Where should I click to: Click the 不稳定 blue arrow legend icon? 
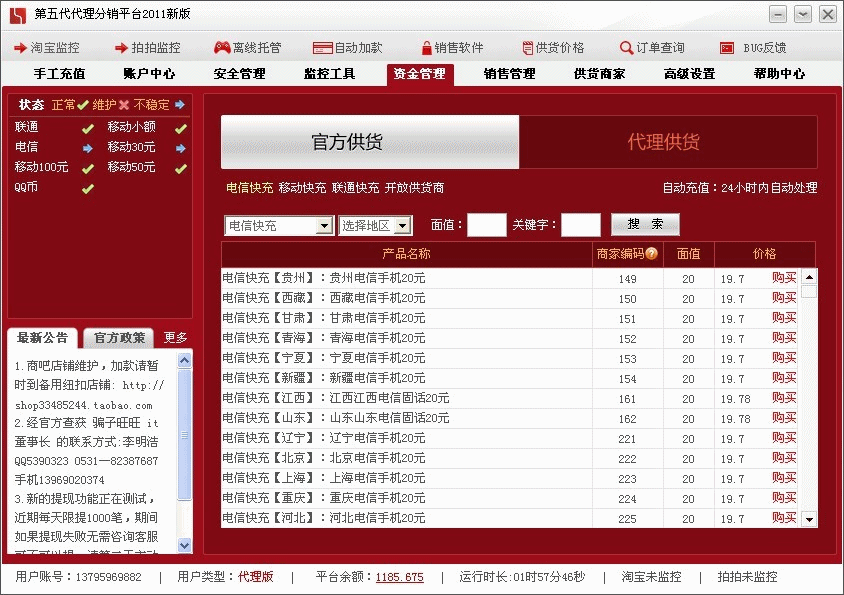tap(180, 104)
